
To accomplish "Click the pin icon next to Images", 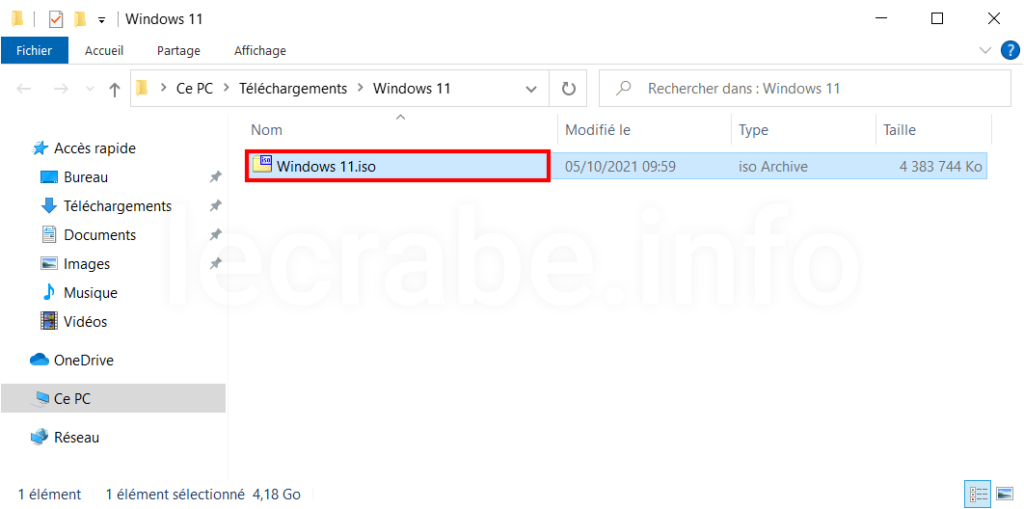I will [215, 264].
